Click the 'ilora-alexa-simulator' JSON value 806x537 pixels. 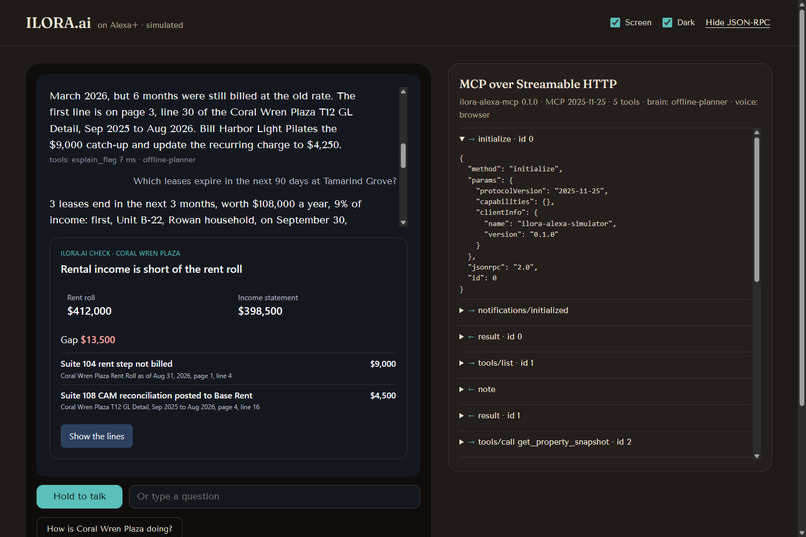566,224
